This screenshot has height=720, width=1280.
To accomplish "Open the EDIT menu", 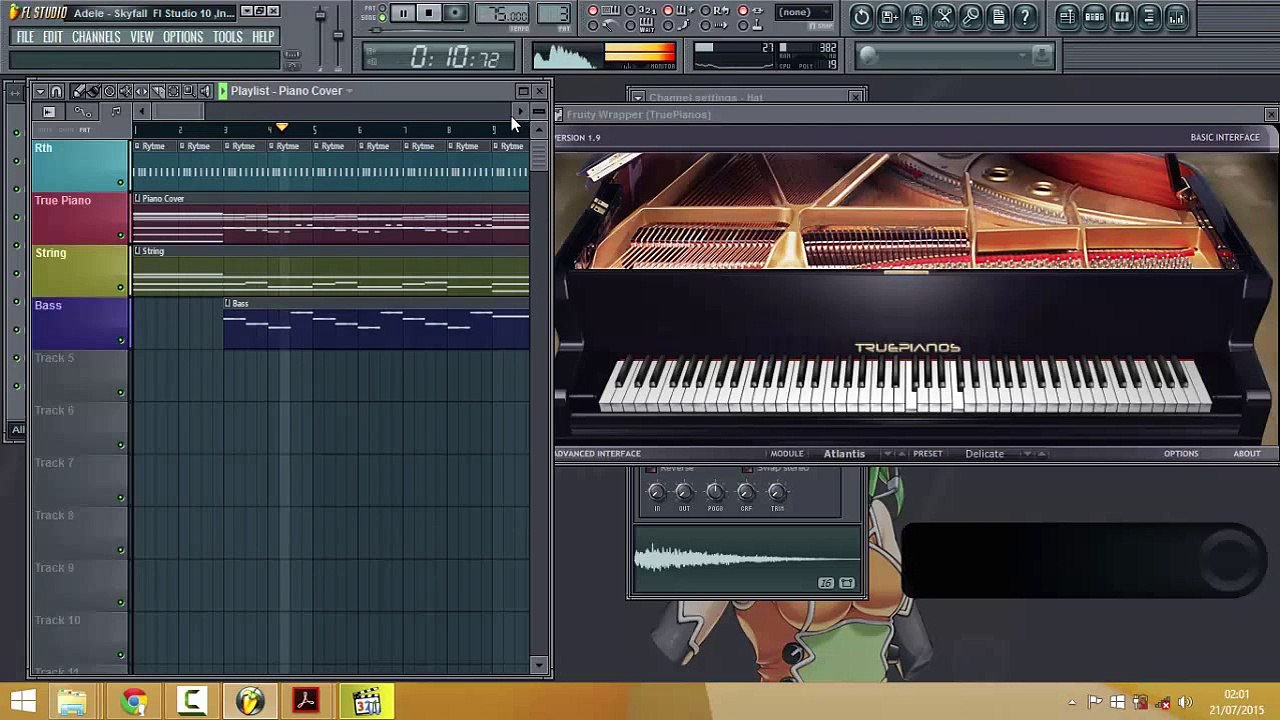I will 53,37.
